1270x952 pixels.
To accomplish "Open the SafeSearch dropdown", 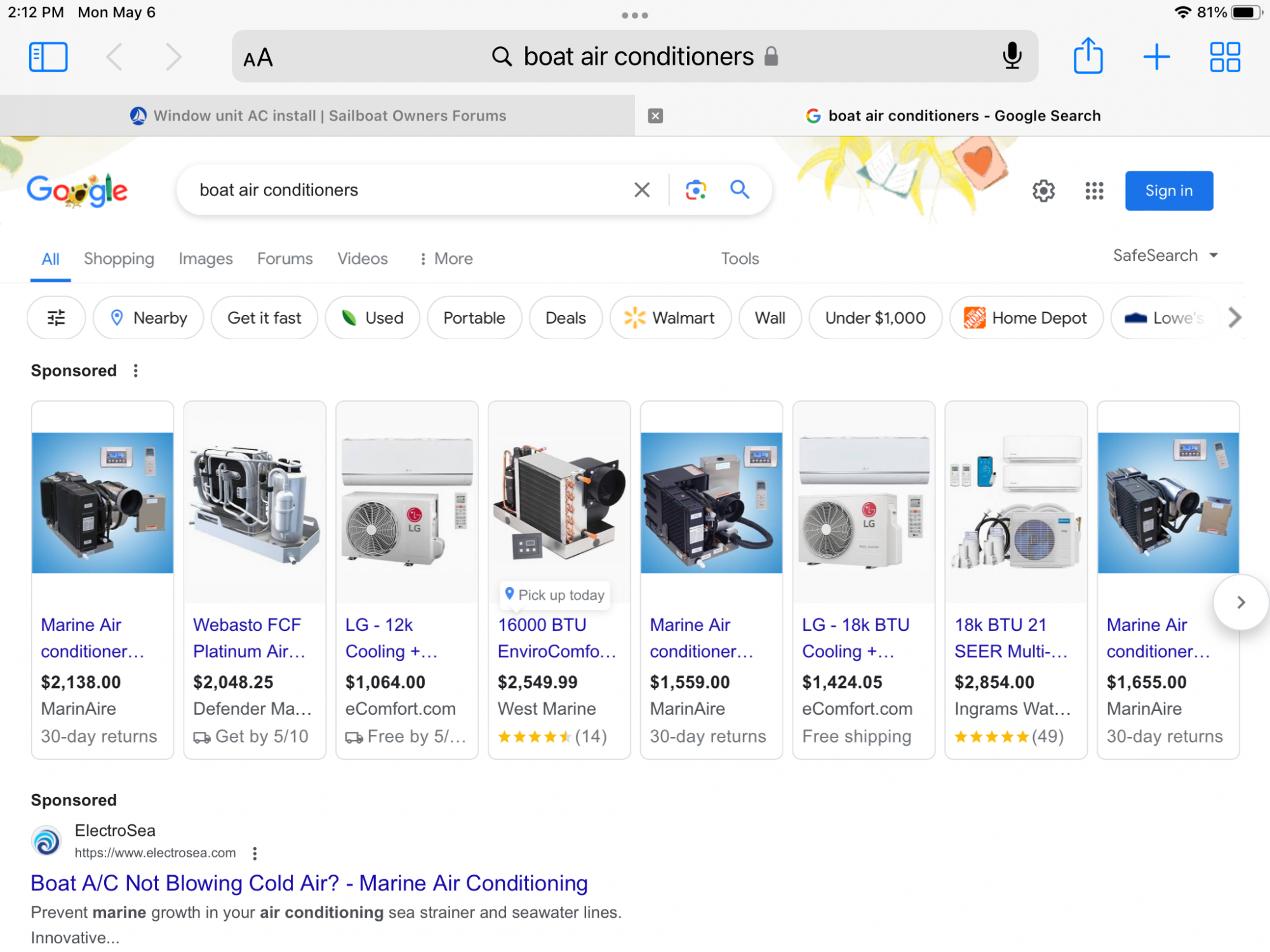I will pos(1166,255).
